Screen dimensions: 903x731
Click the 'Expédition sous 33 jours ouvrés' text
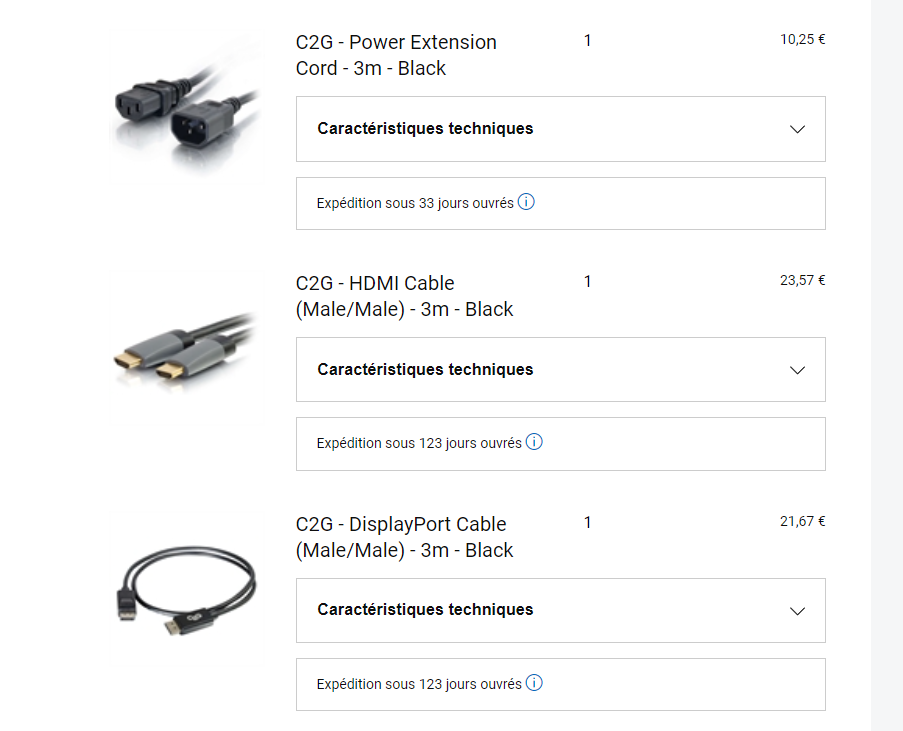click(415, 203)
